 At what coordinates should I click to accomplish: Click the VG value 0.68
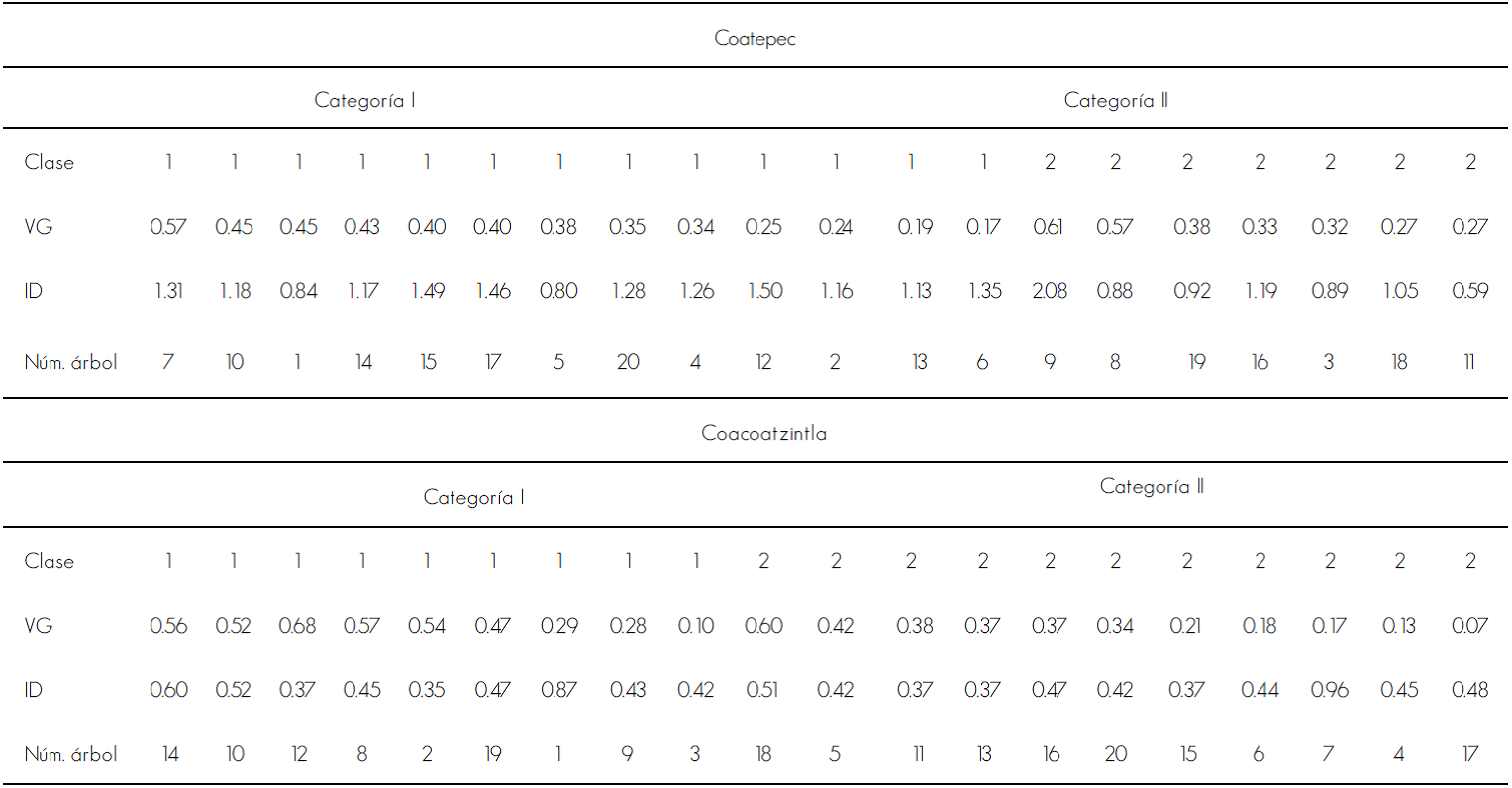click(x=297, y=626)
